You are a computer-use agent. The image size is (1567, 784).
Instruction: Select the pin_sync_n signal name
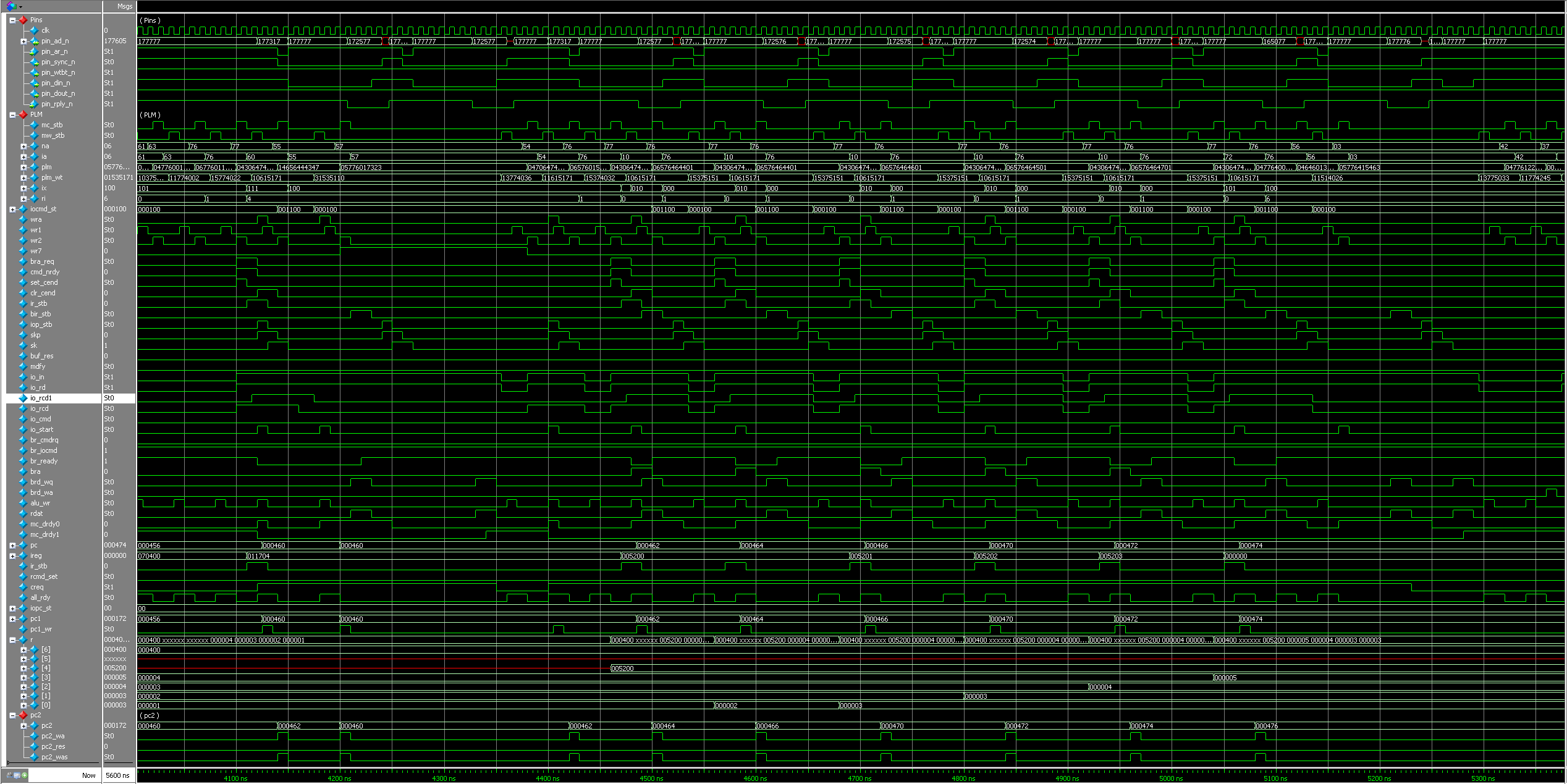click(58, 62)
